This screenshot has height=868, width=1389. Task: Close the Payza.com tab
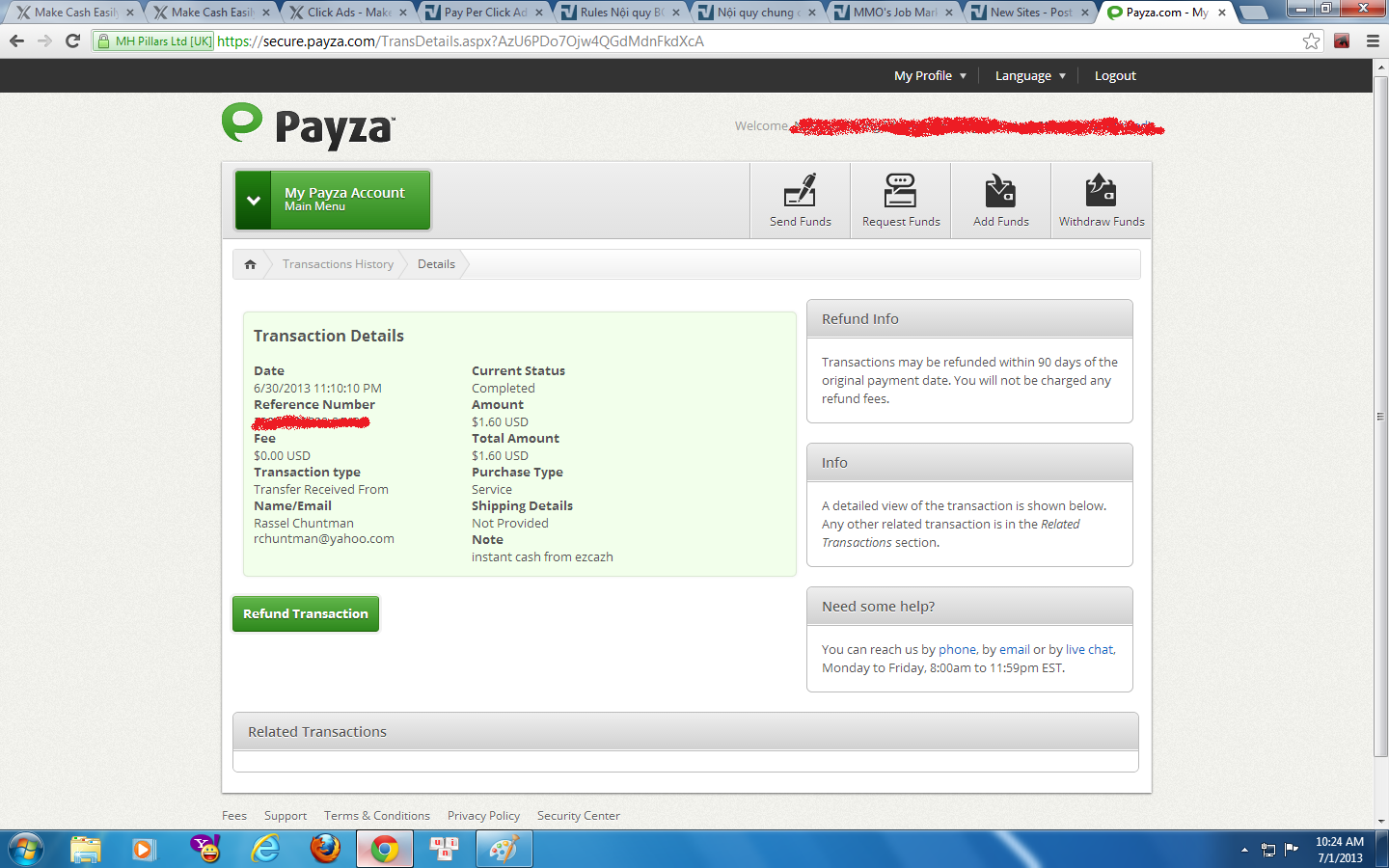pos(1222,13)
